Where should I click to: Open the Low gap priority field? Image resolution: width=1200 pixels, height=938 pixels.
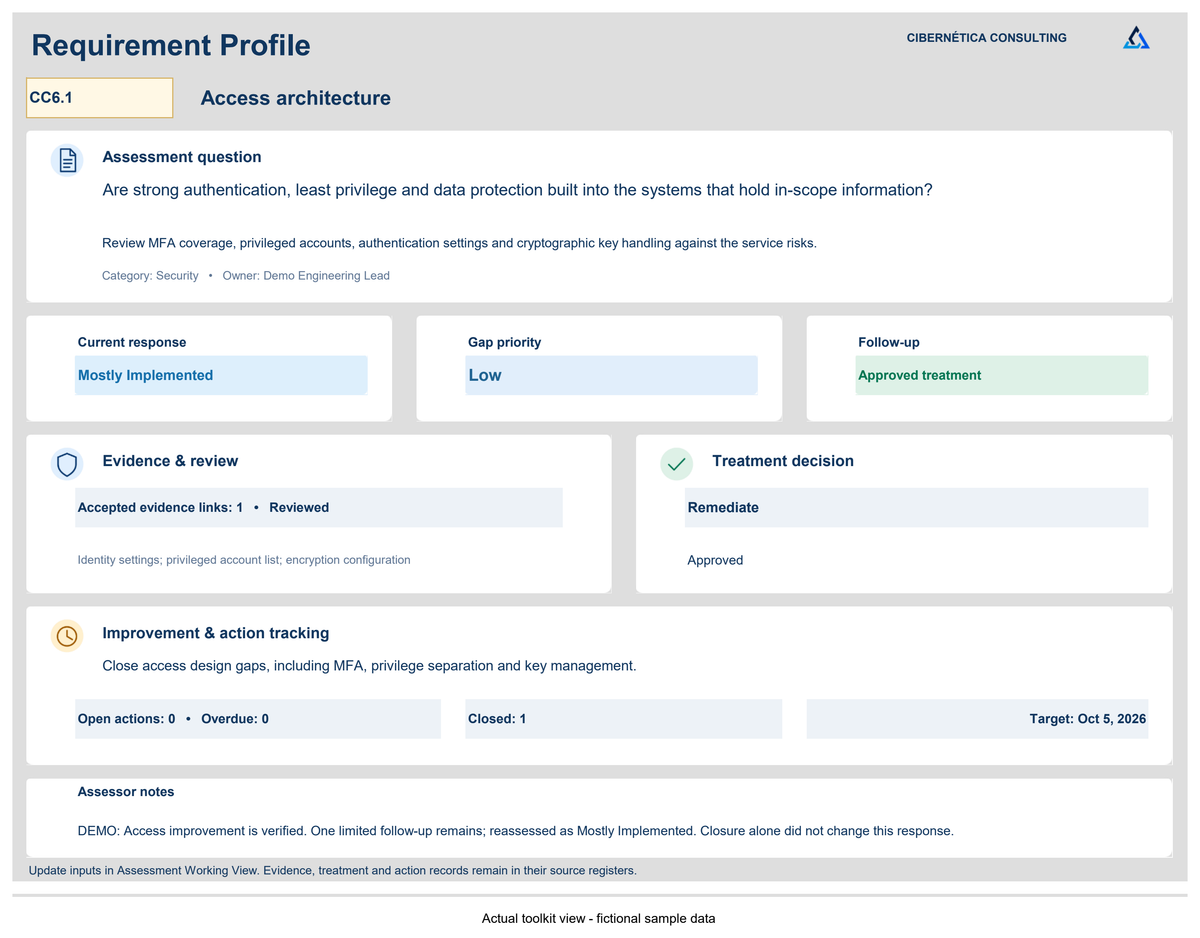(x=611, y=375)
